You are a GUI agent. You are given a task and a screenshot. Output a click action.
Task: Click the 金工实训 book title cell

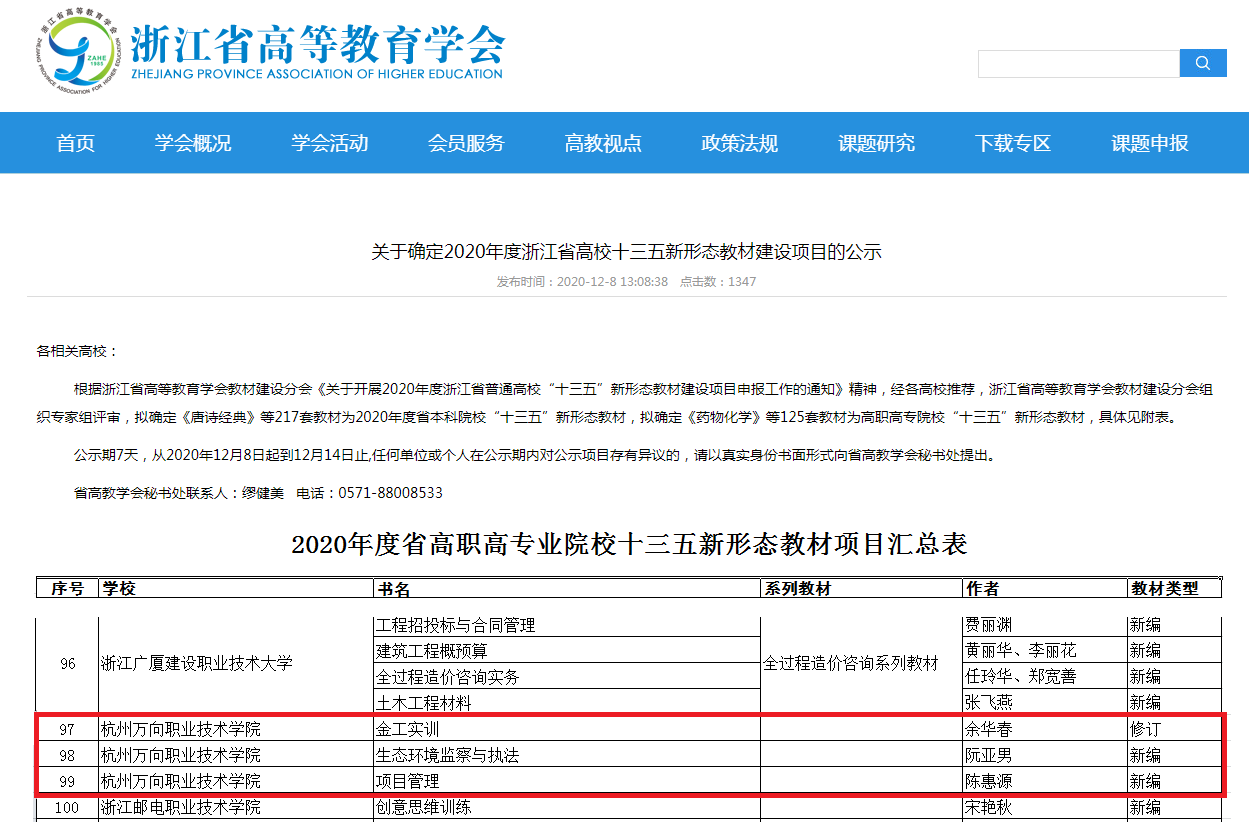click(x=407, y=729)
